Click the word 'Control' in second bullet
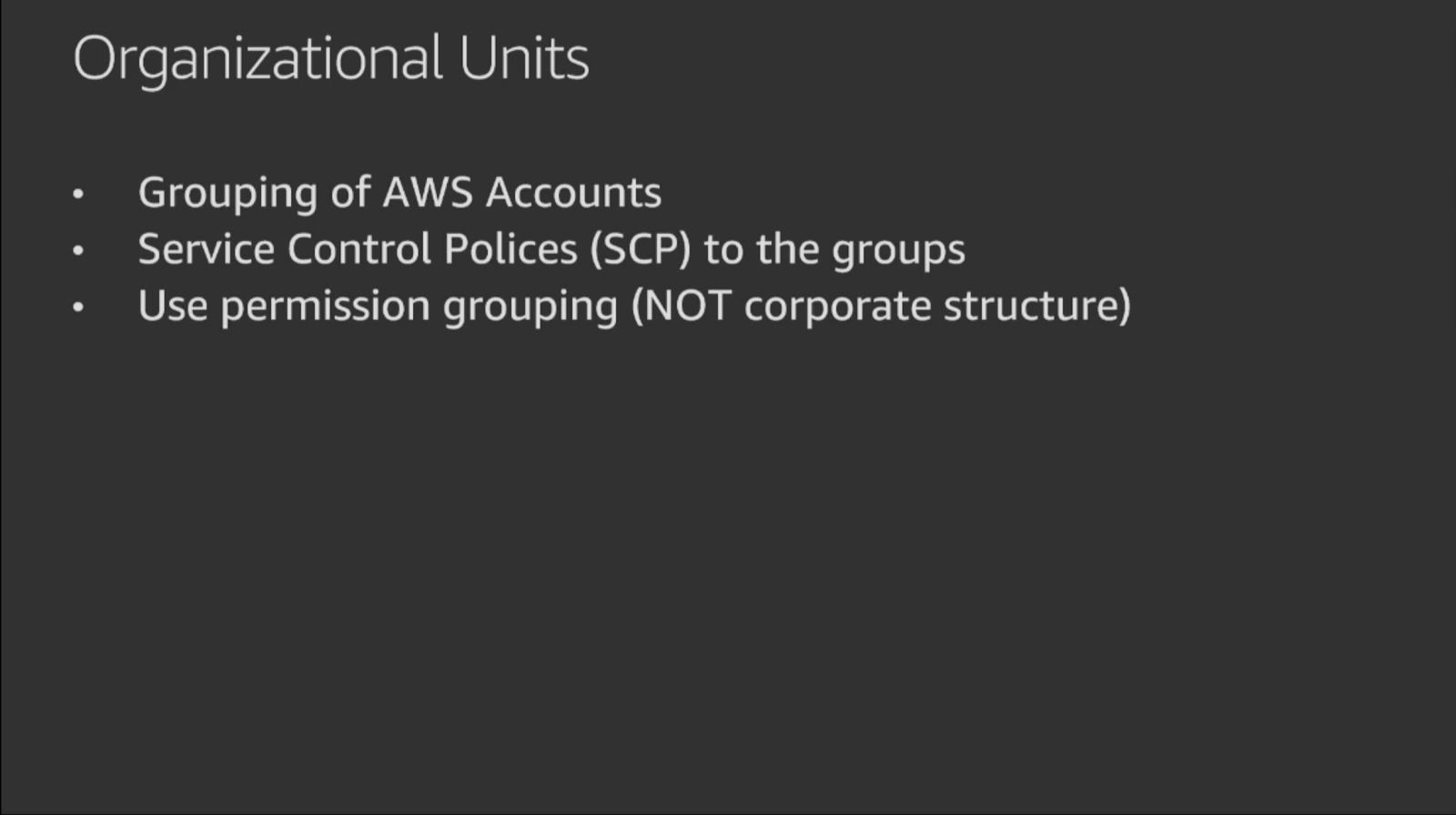 click(x=359, y=249)
